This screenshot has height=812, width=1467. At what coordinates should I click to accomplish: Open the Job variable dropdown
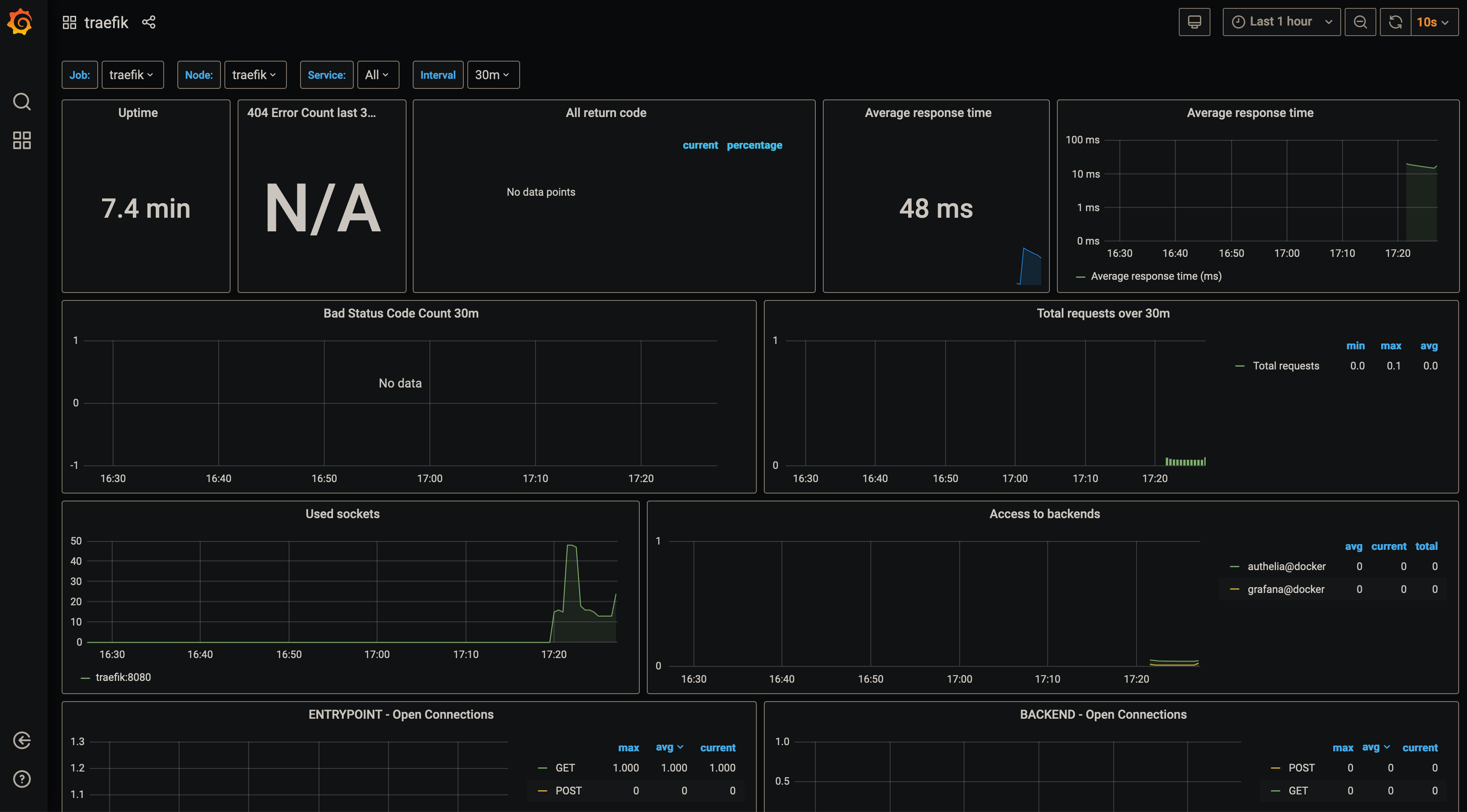[132, 75]
